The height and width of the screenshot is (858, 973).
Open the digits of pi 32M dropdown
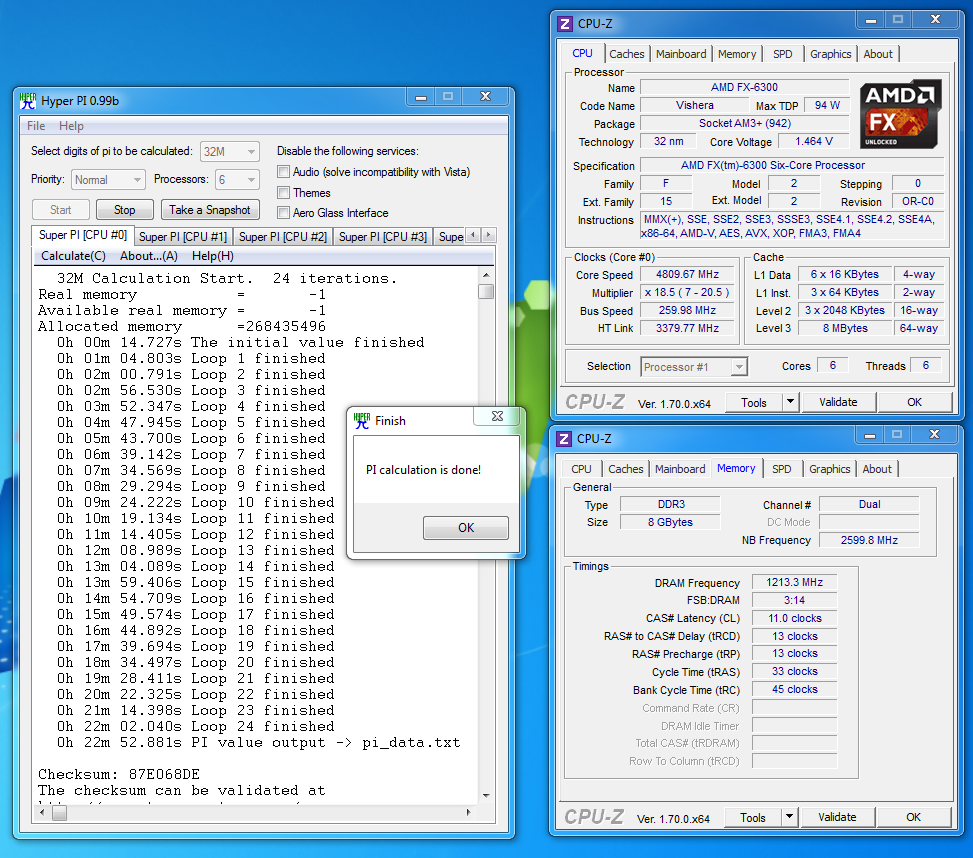tap(230, 151)
